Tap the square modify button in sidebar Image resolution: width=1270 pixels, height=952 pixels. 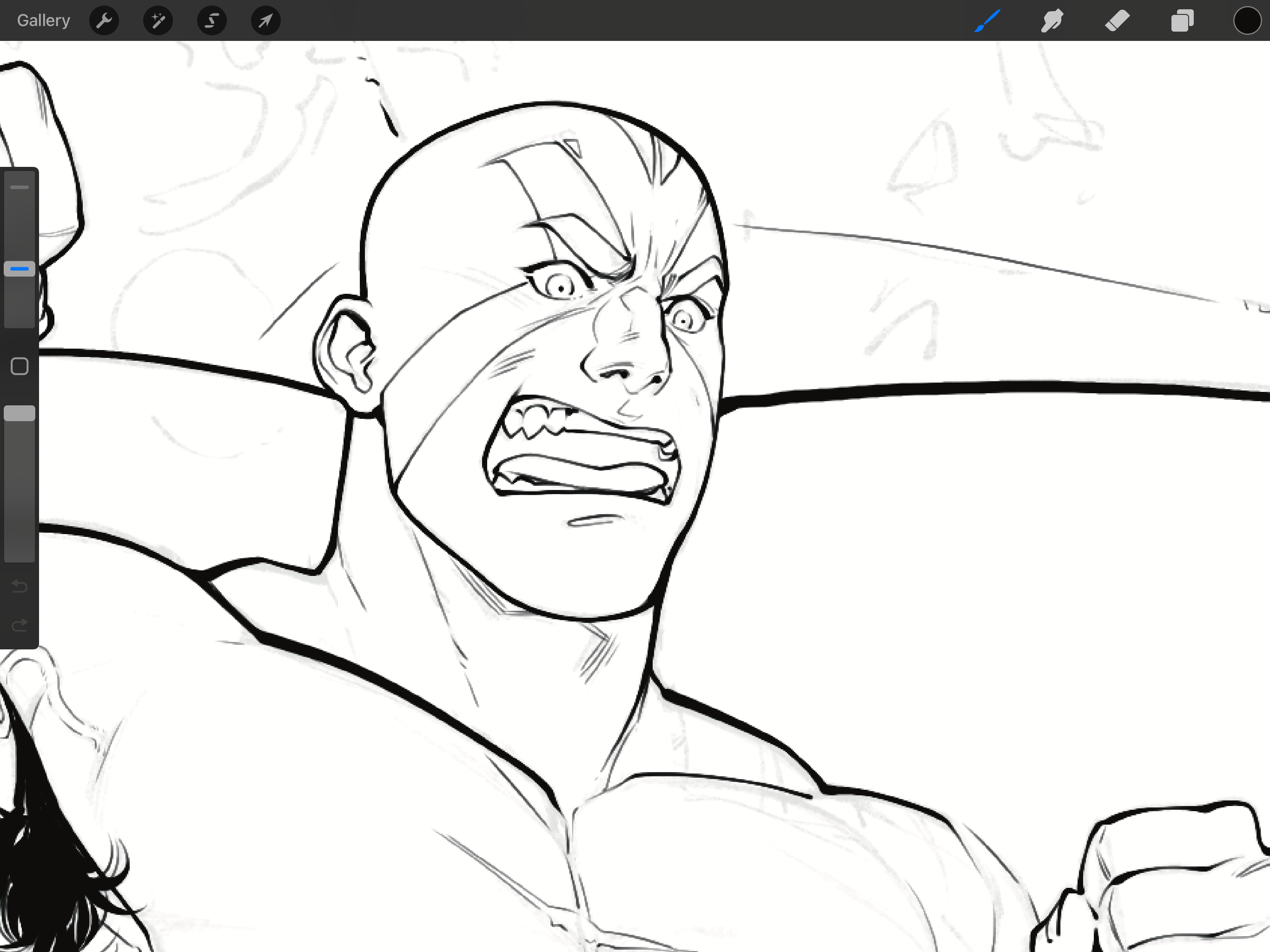[x=20, y=366]
